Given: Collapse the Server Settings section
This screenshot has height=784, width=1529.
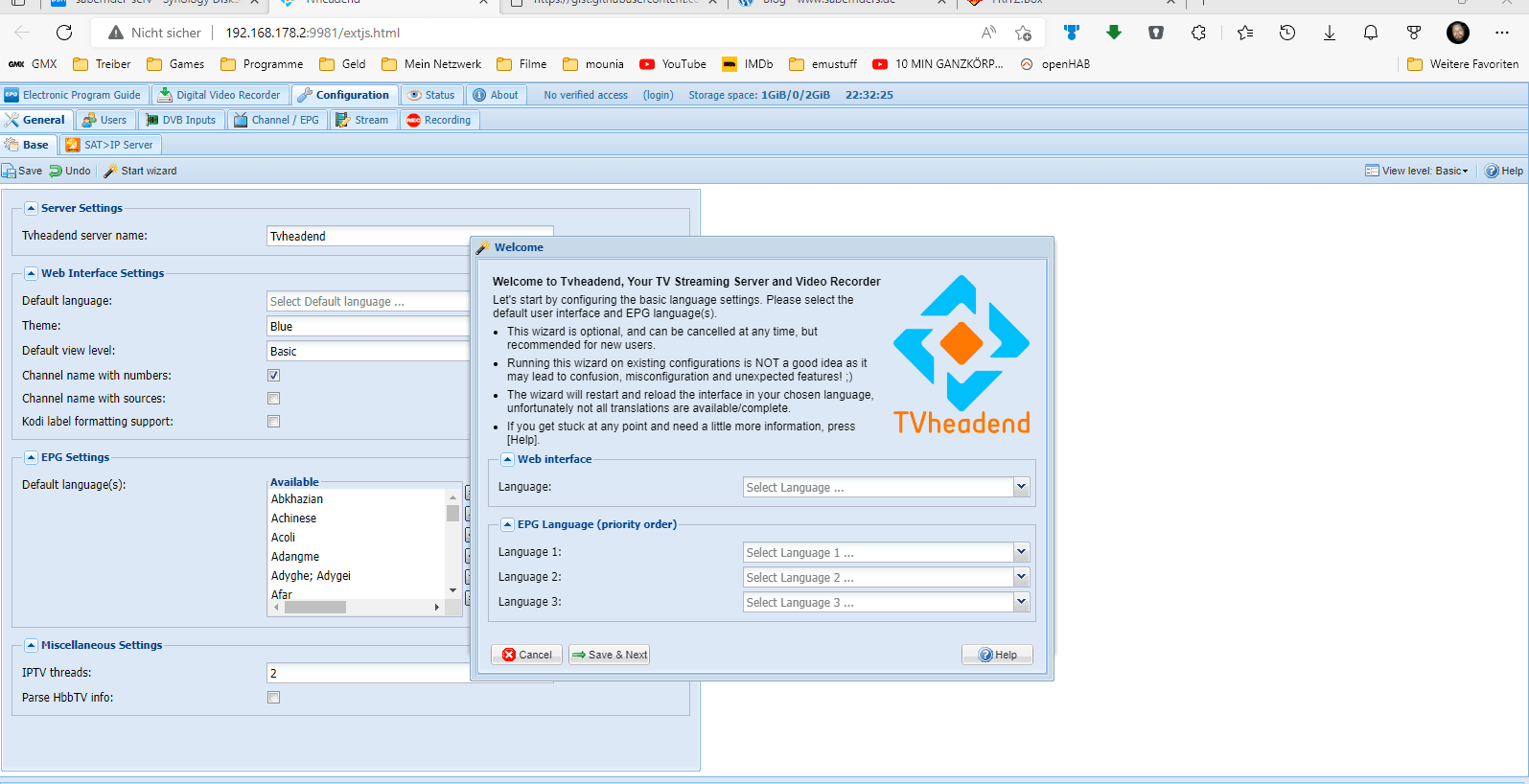Looking at the screenshot, I should (31, 208).
